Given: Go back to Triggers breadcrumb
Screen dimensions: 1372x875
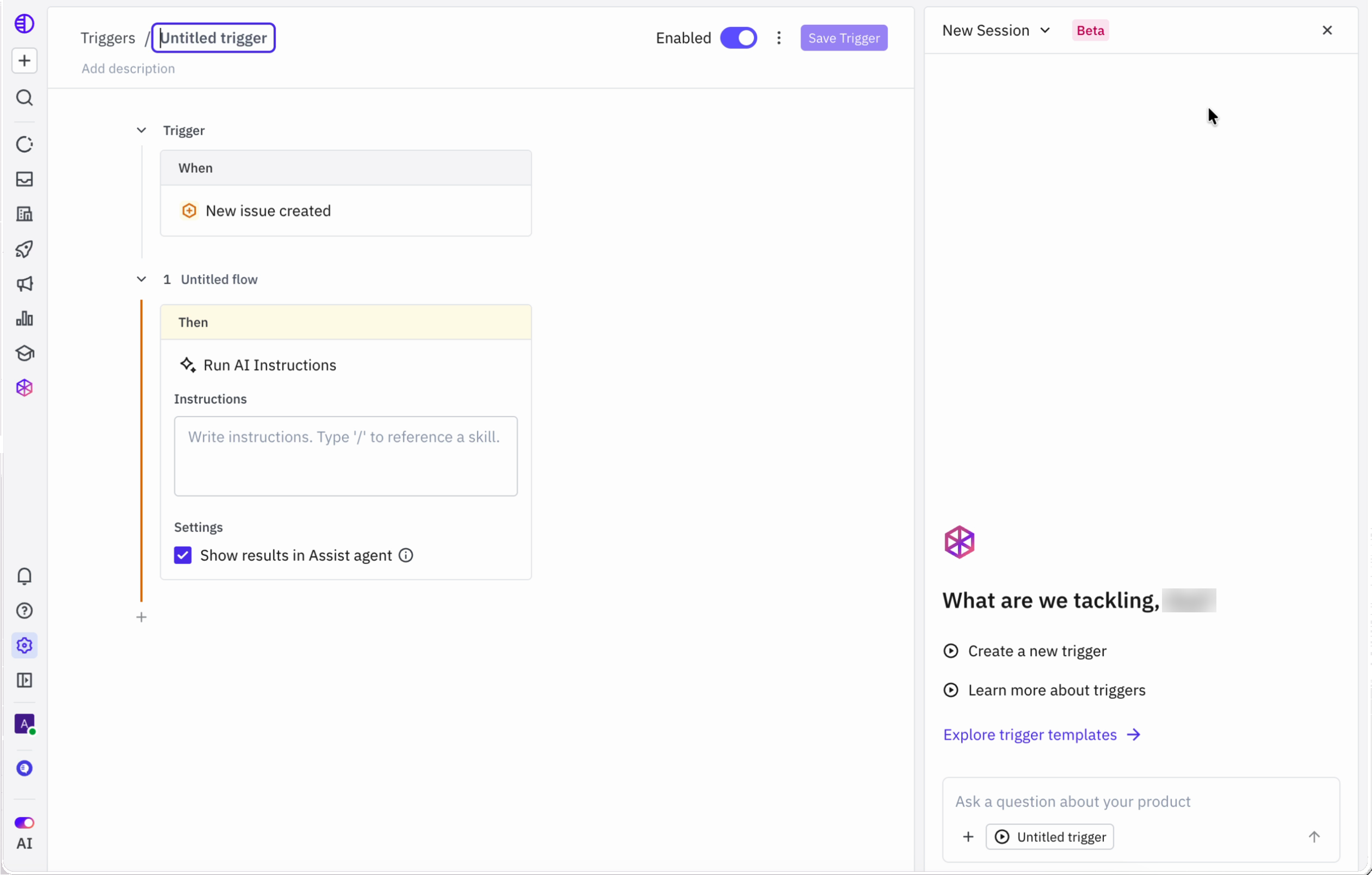Looking at the screenshot, I should click(x=108, y=38).
